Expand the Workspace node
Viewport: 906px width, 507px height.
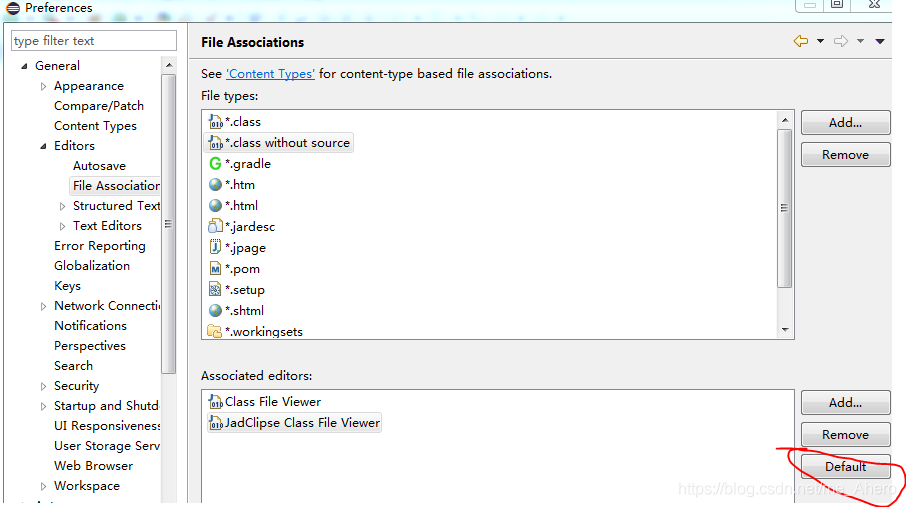click(x=43, y=486)
